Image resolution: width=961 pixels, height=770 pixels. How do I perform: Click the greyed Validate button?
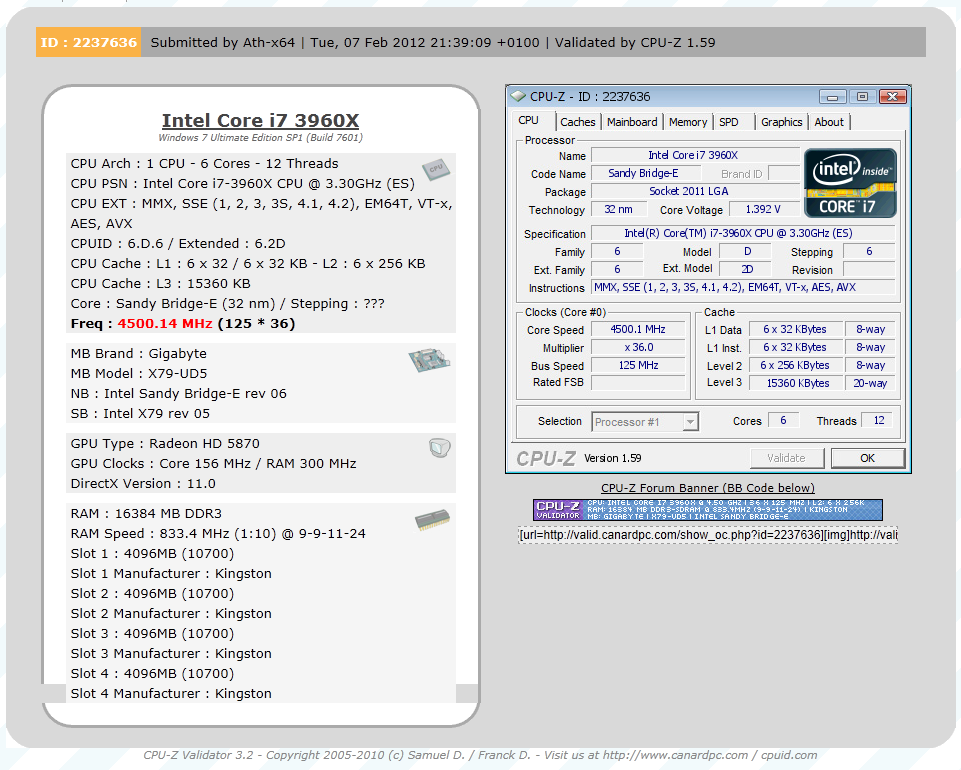pyautogui.click(x=786, y=458)
